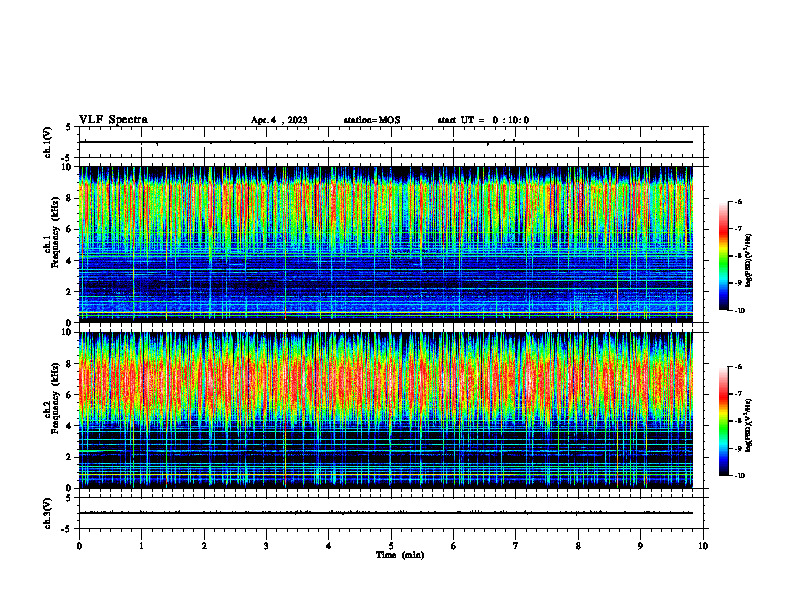
Task: Click the "ch.1(V)" waveform axis label
Action: tap(48, 142)
